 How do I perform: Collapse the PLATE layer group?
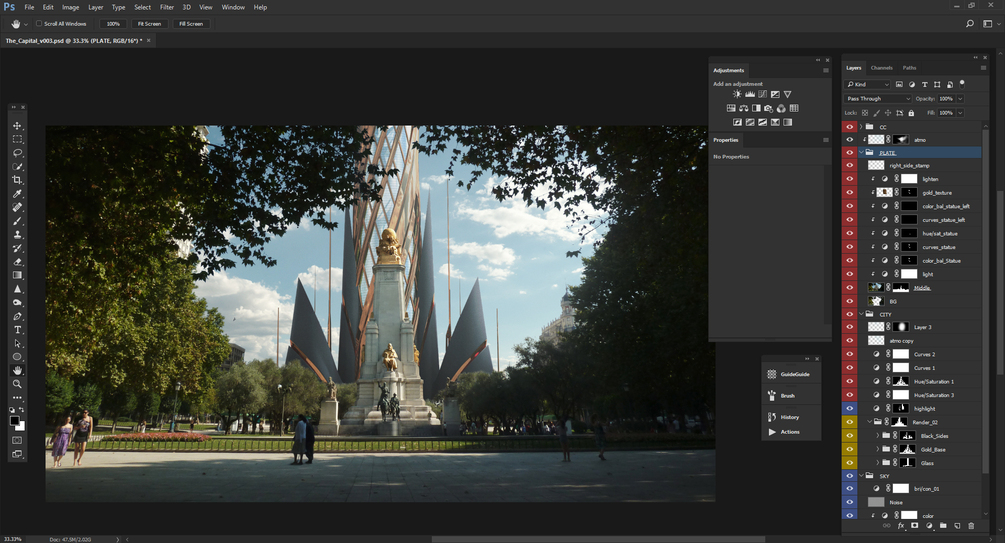tap(861, 153)
